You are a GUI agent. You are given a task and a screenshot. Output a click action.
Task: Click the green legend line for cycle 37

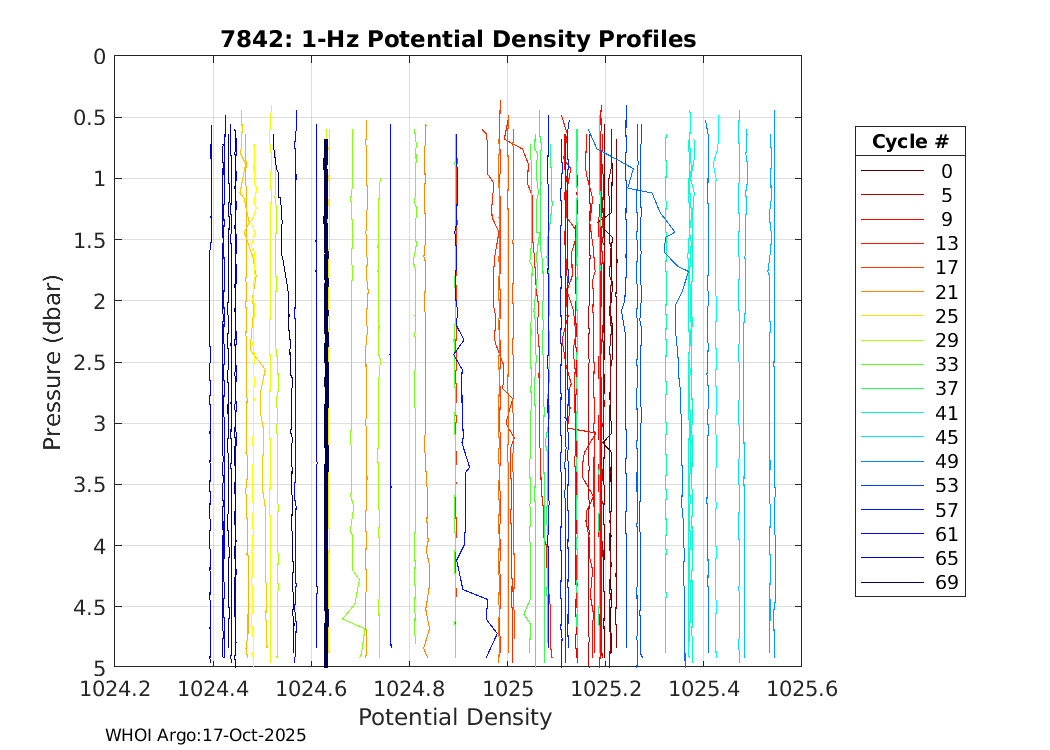[892, 389]
